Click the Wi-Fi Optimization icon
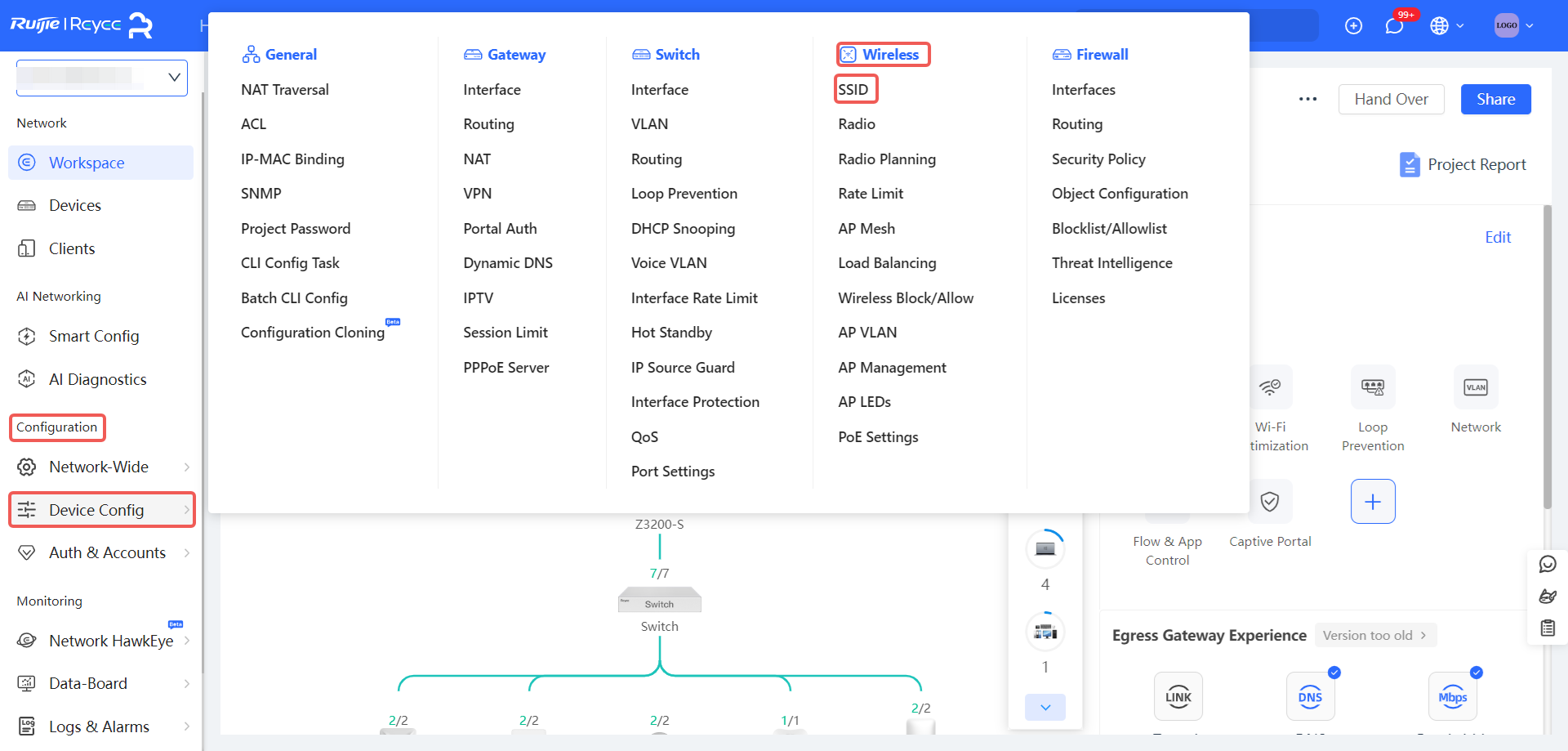1568x751 pixels. [1271, 387]
